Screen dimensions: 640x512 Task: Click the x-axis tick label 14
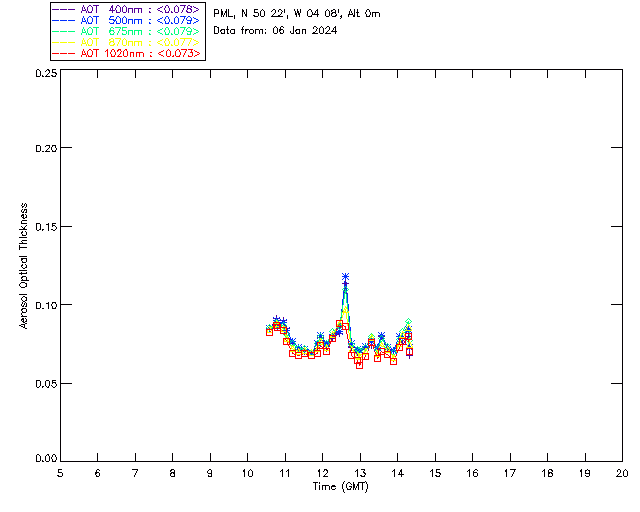pos(398,473)
